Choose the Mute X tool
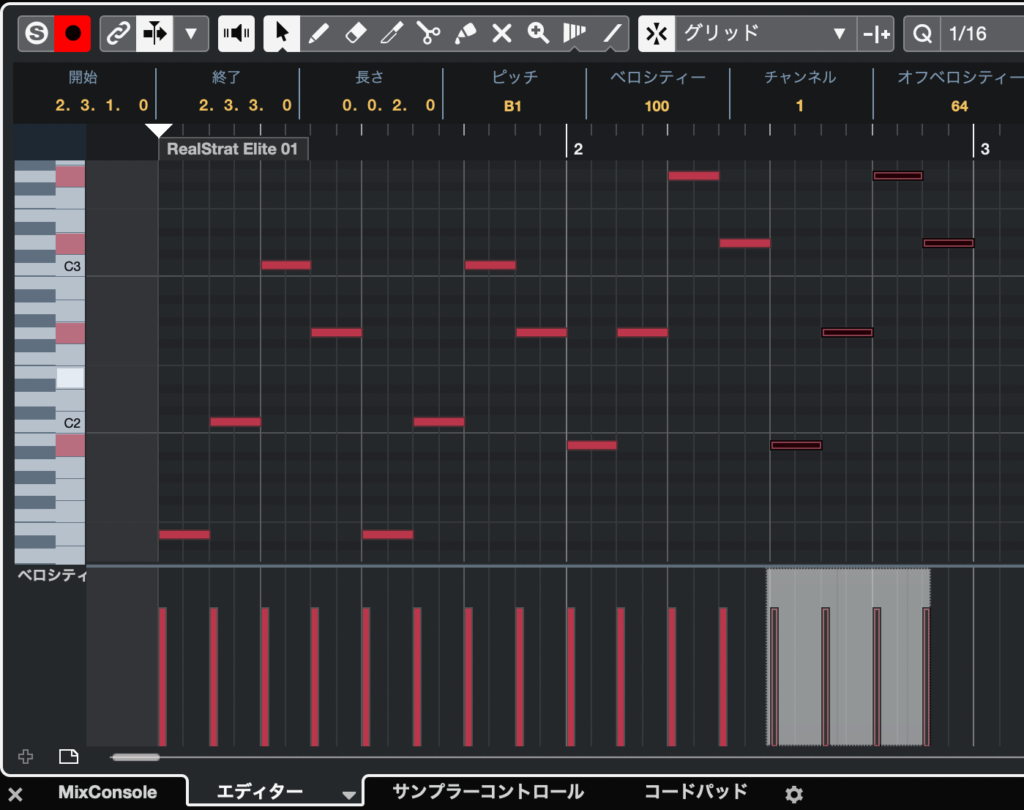The width and height of the screenshot is (1024, 810). [x=502, y=34]
